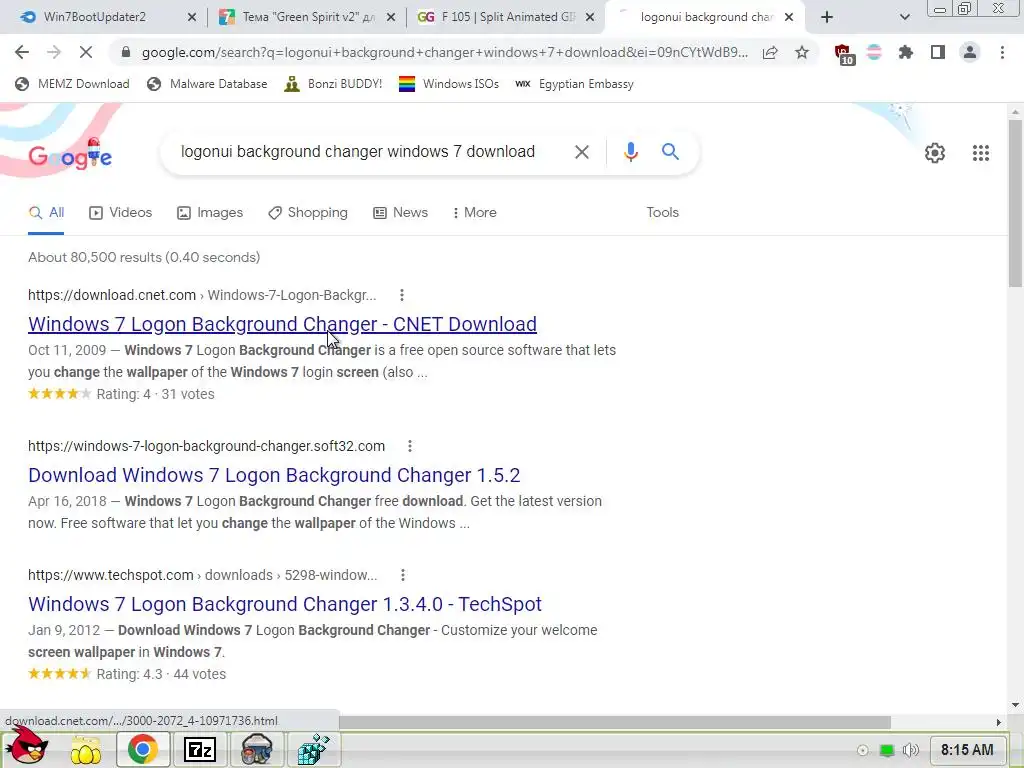
Task: Filter results by News
Action: (x=400, y=213)
